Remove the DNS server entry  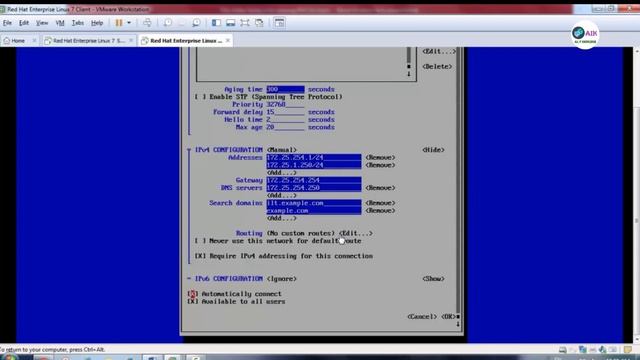pos(380,188)
